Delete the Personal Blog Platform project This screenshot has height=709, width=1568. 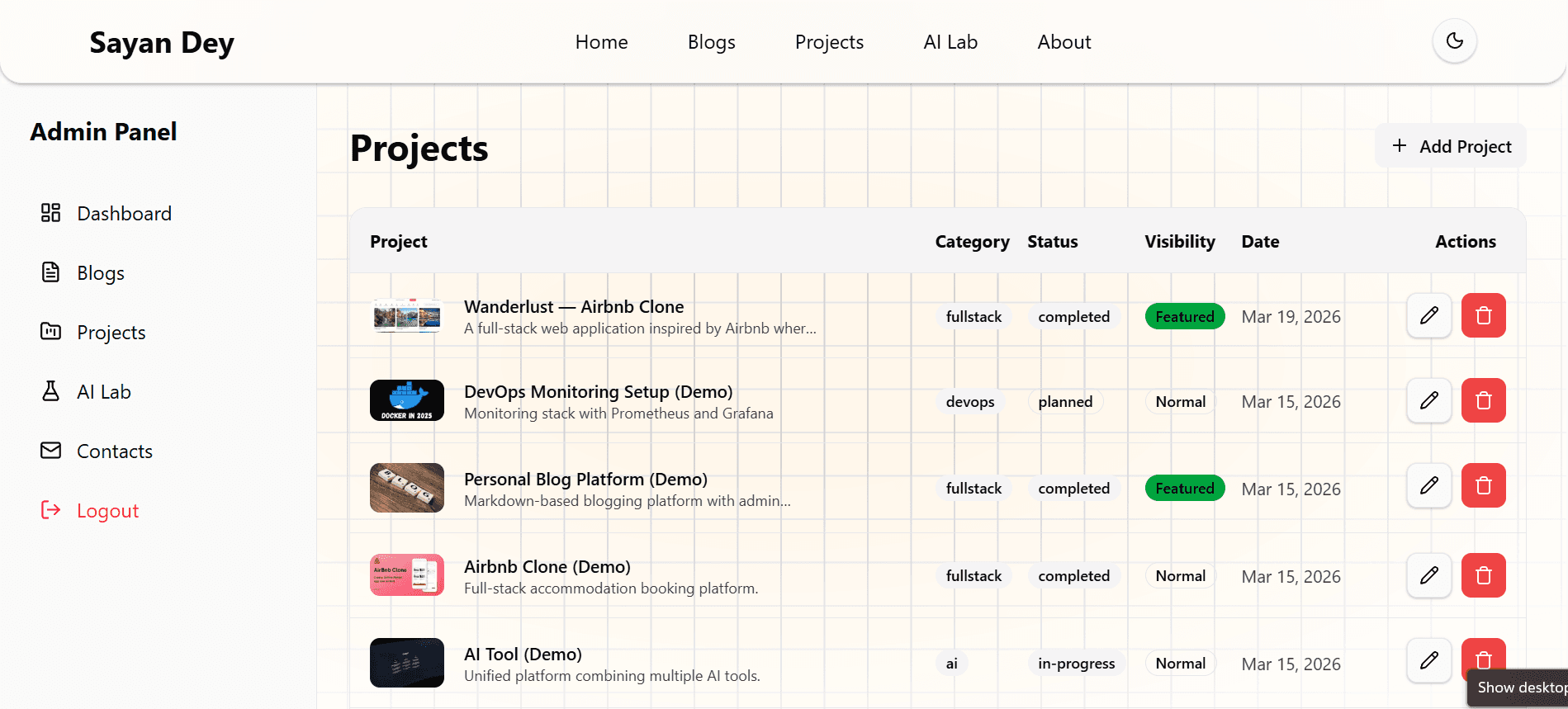[1483, 485]
